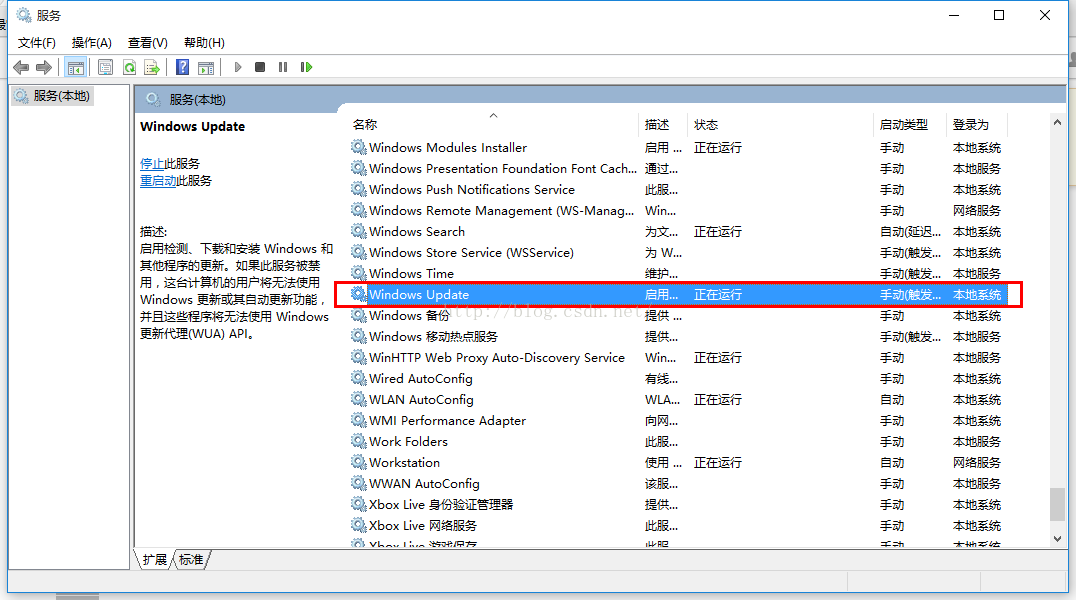Click the vertical scrollbar thumb
This screenshot has width=1076, height=600.
(x=1057, y=505)
